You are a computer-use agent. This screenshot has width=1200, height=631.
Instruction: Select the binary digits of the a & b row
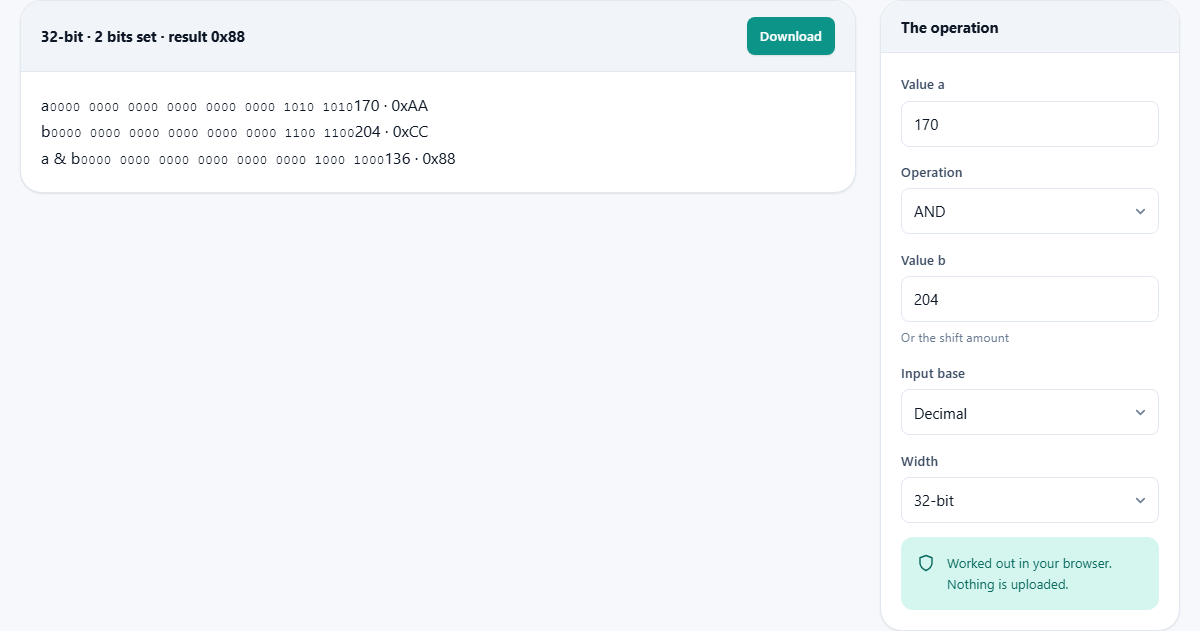[233, 159]
